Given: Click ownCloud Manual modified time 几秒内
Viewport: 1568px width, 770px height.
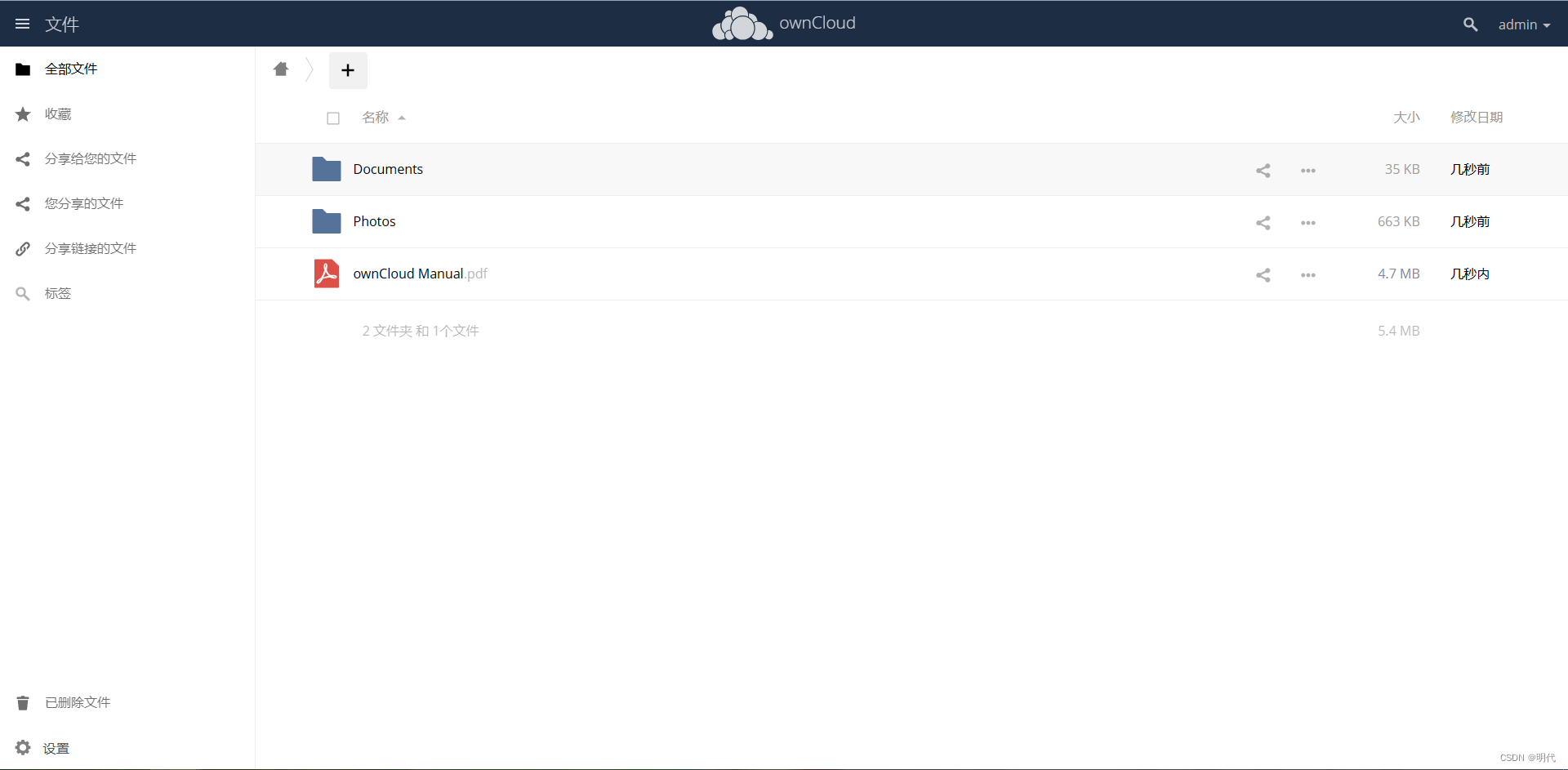Looking at the screenshot, I should (1470, 274).
